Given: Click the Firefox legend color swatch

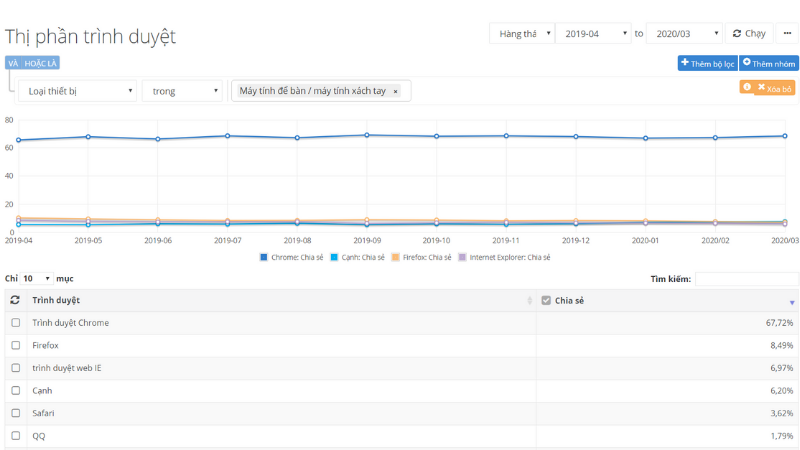Looking at the screenshot, I should point(395,257).
